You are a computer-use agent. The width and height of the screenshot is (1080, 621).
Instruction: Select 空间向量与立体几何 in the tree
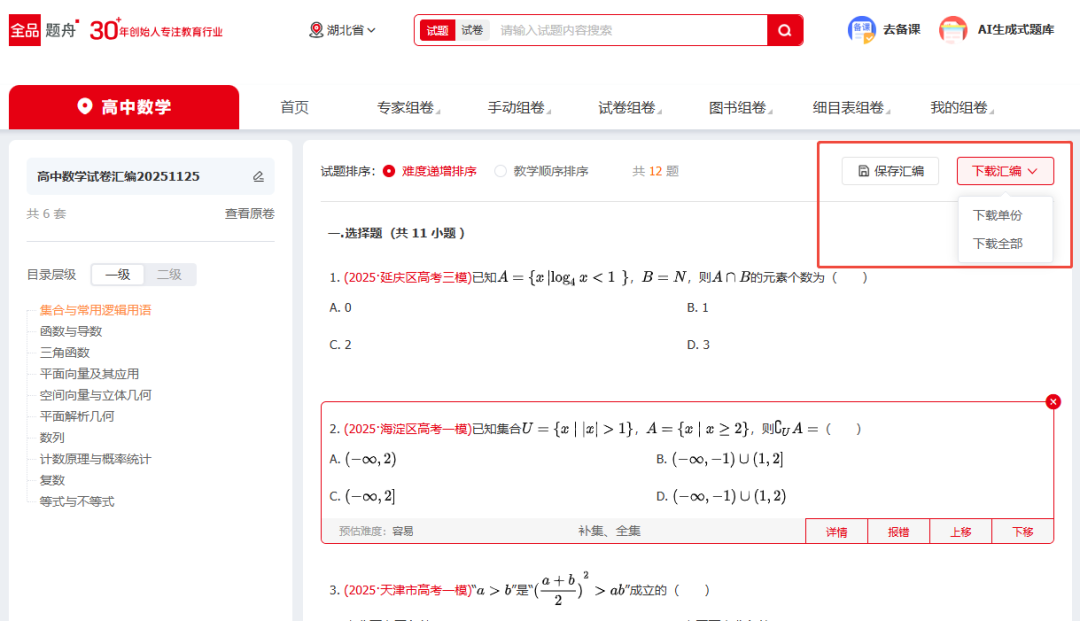[x=95, y=395]
